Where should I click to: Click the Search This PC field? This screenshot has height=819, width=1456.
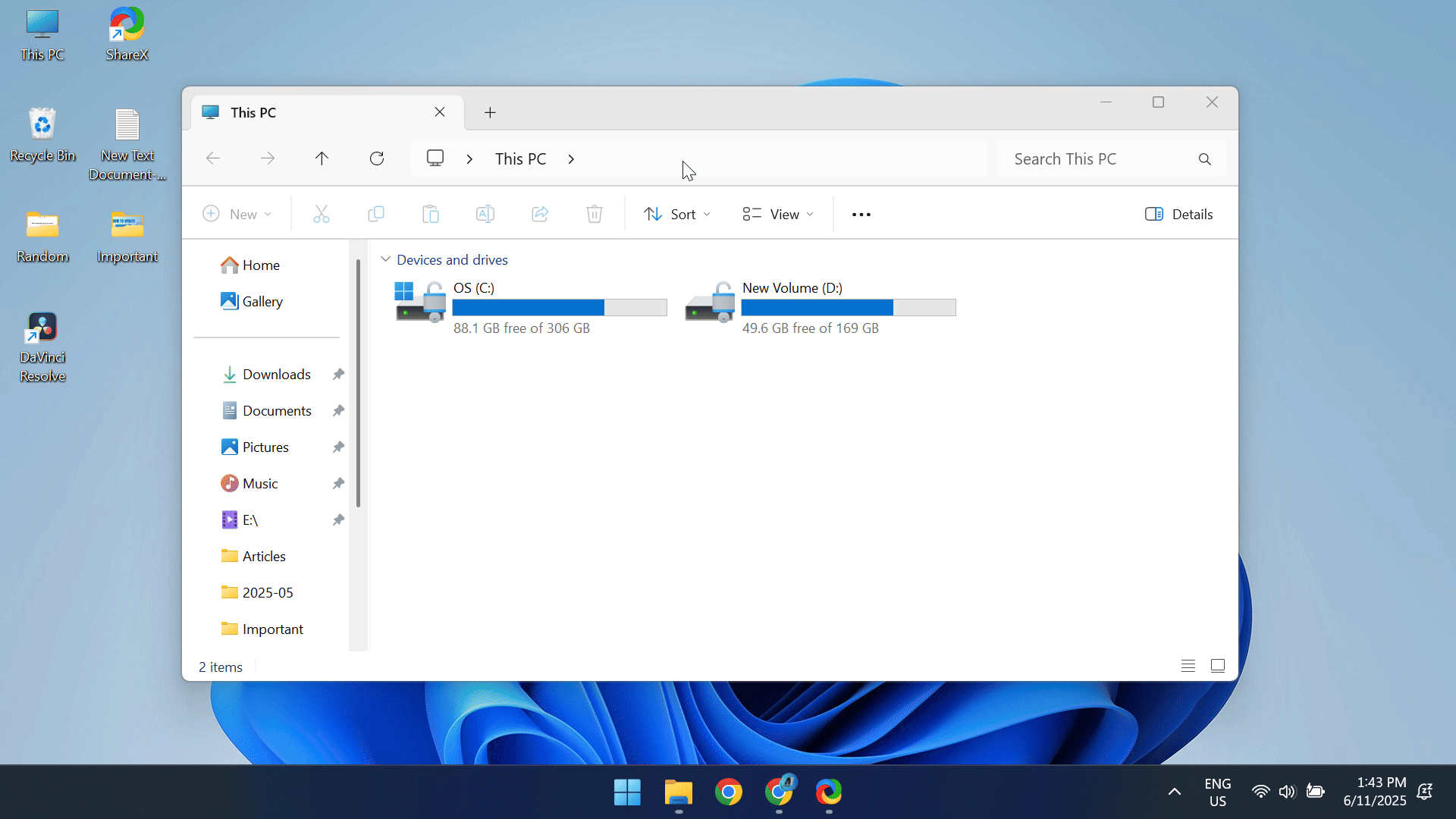(x=1111, y=159)
